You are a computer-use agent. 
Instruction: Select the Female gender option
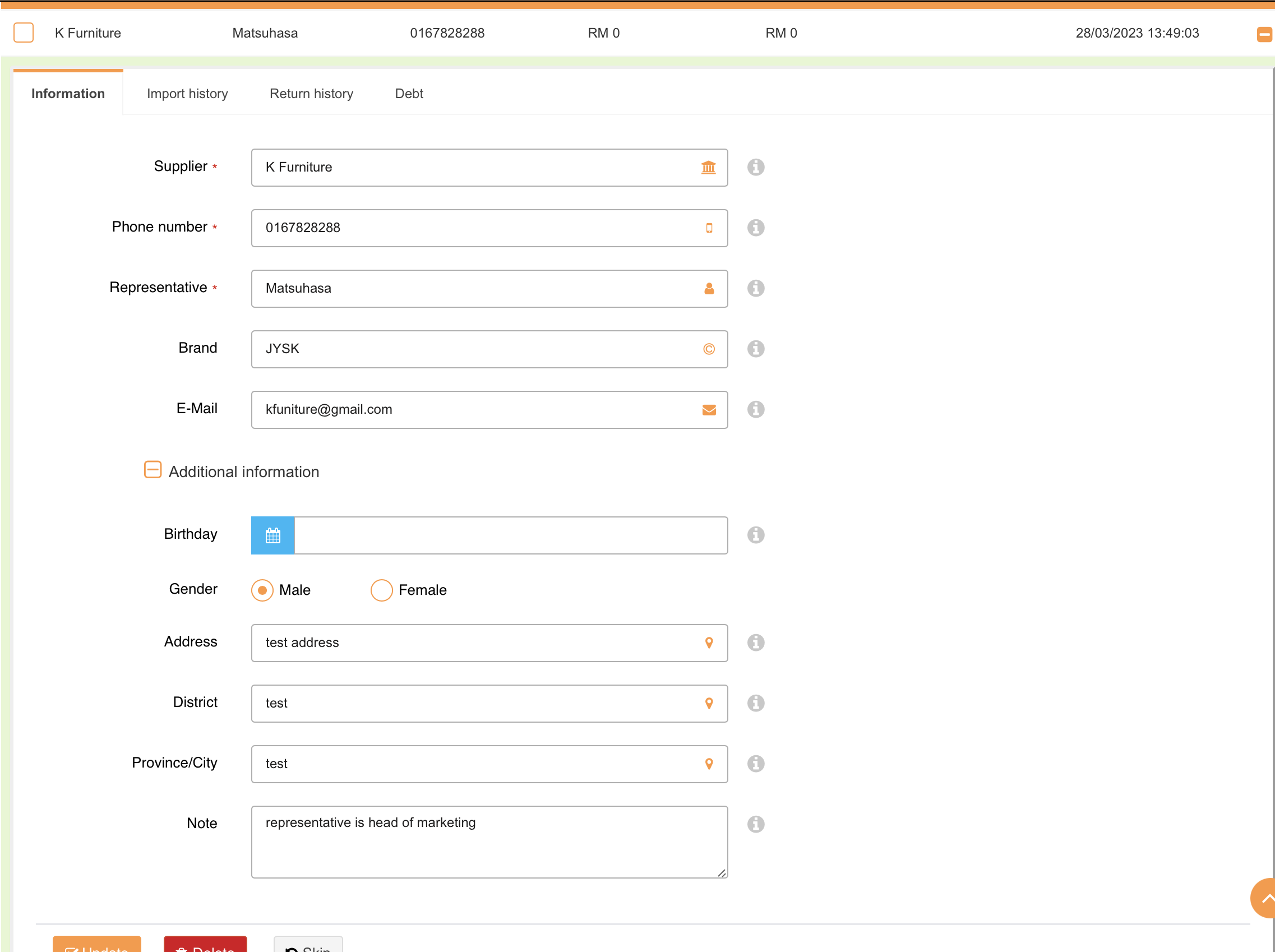pos(381,590)
